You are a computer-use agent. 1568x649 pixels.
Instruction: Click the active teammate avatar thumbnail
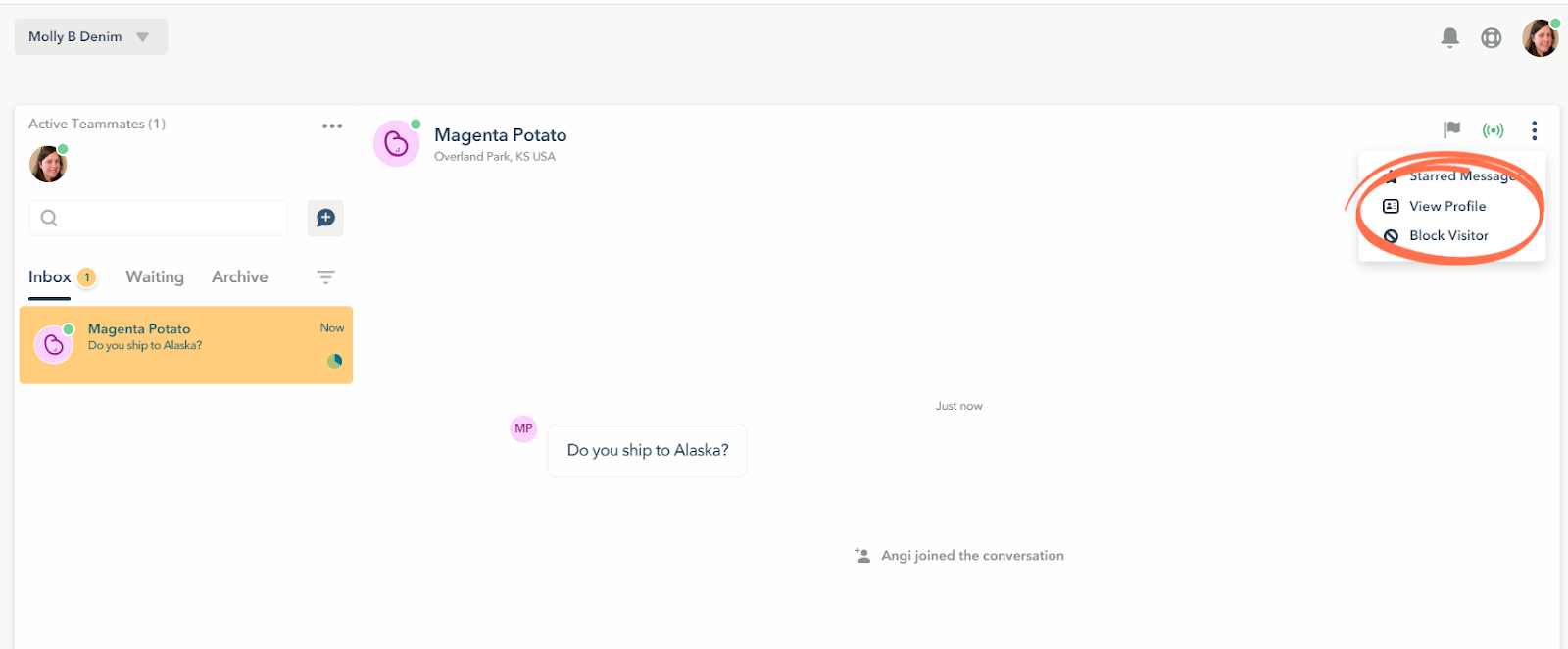pyautogui.click(x=48, y=164)
